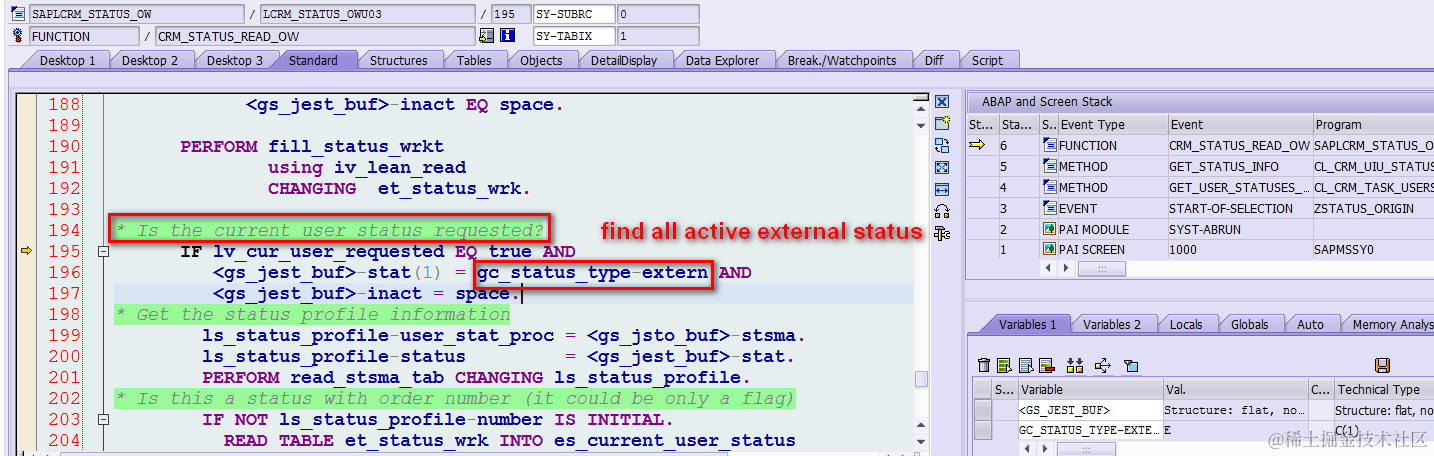This screenshot has height=456, width=1434.
Task: Click GET_USER_STATUSES_… event in stack
Action: point(1239,187)
